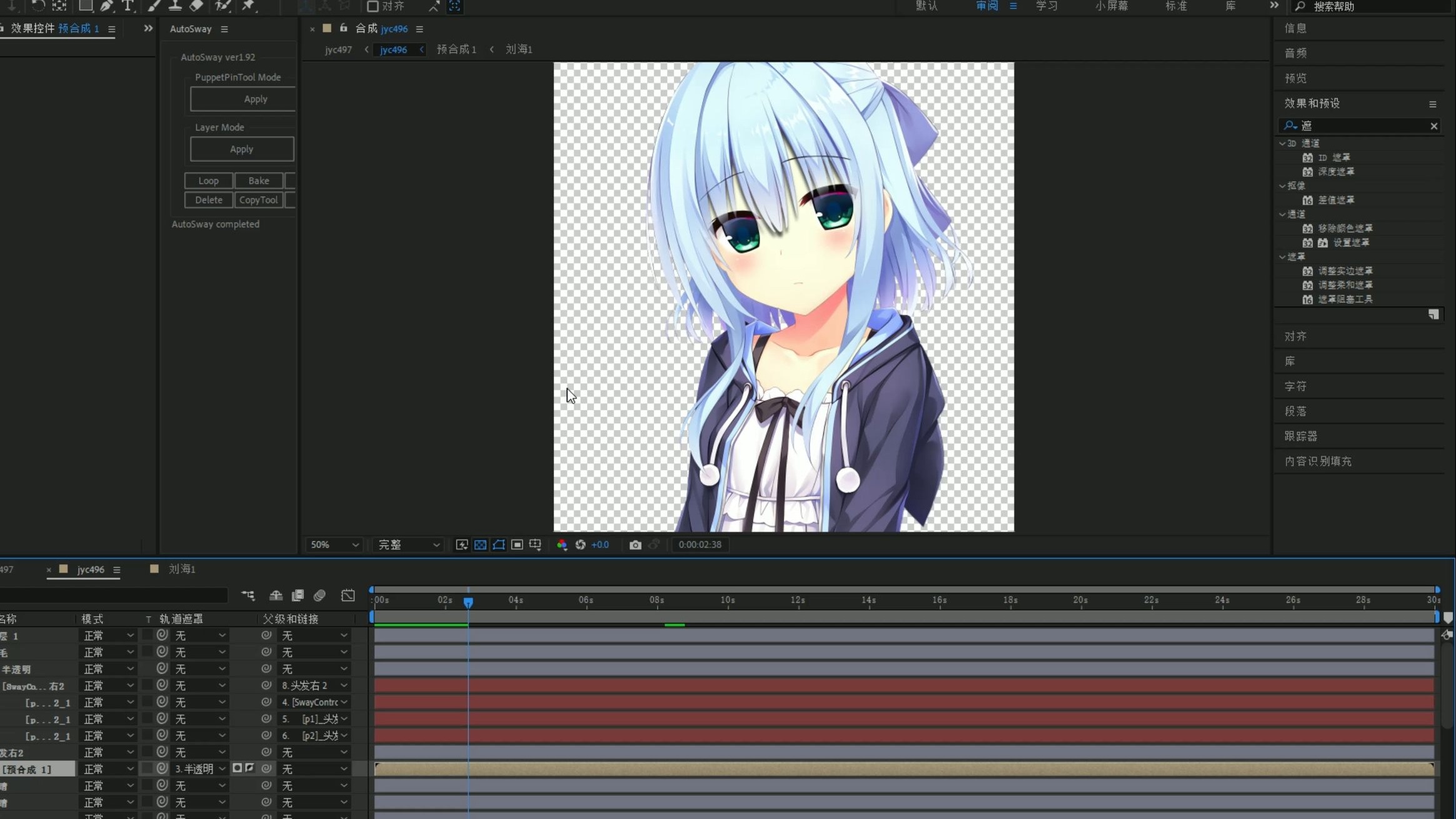Screen dimensions: 1456x819
Task: Open the 效果和预设 panel menu
Action: coord(1433,104)
